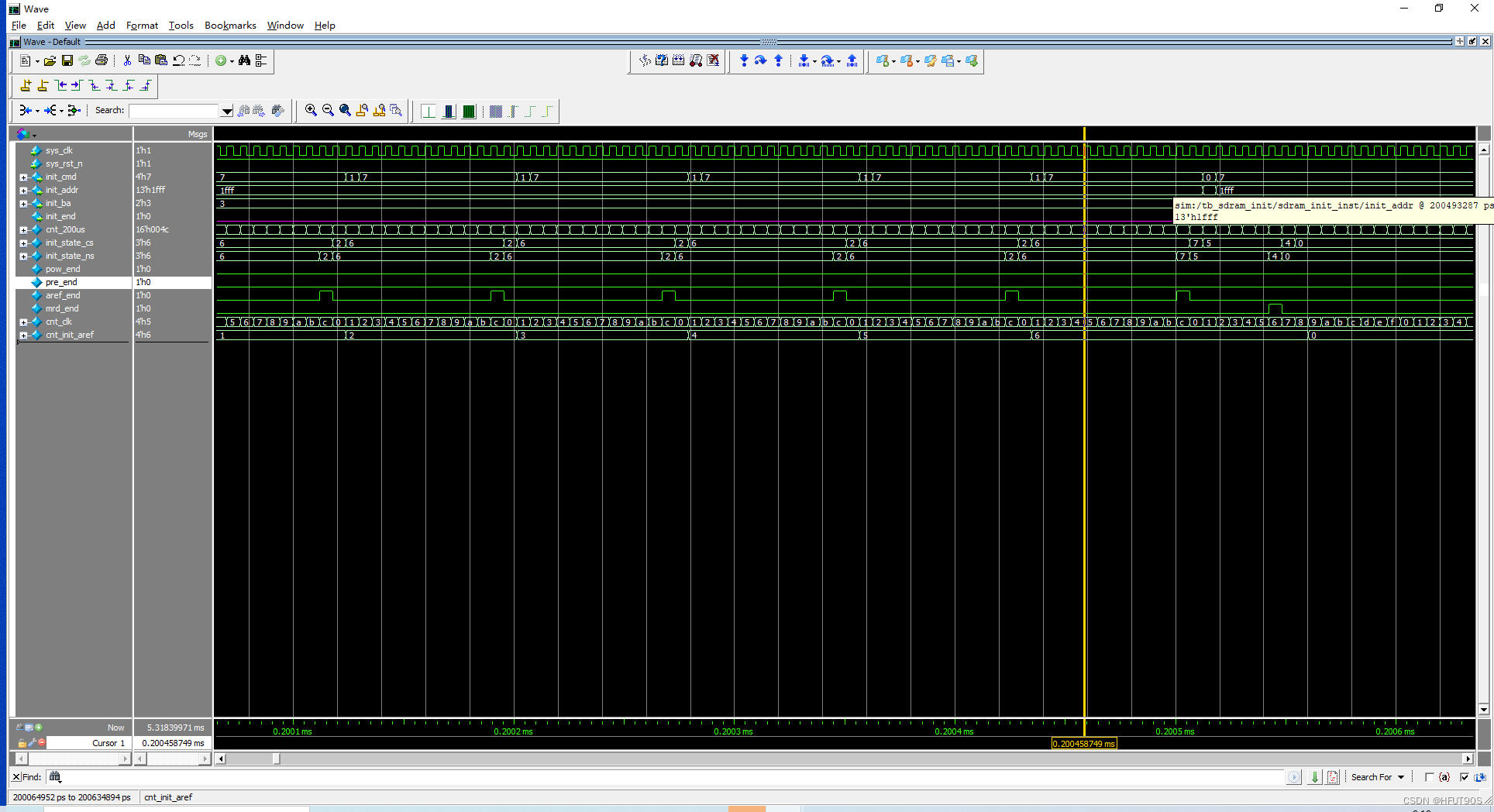1494x812 pixels.
Task: Click the yellow cursor time marker 0.200458749 ms
Action: 1084,744
